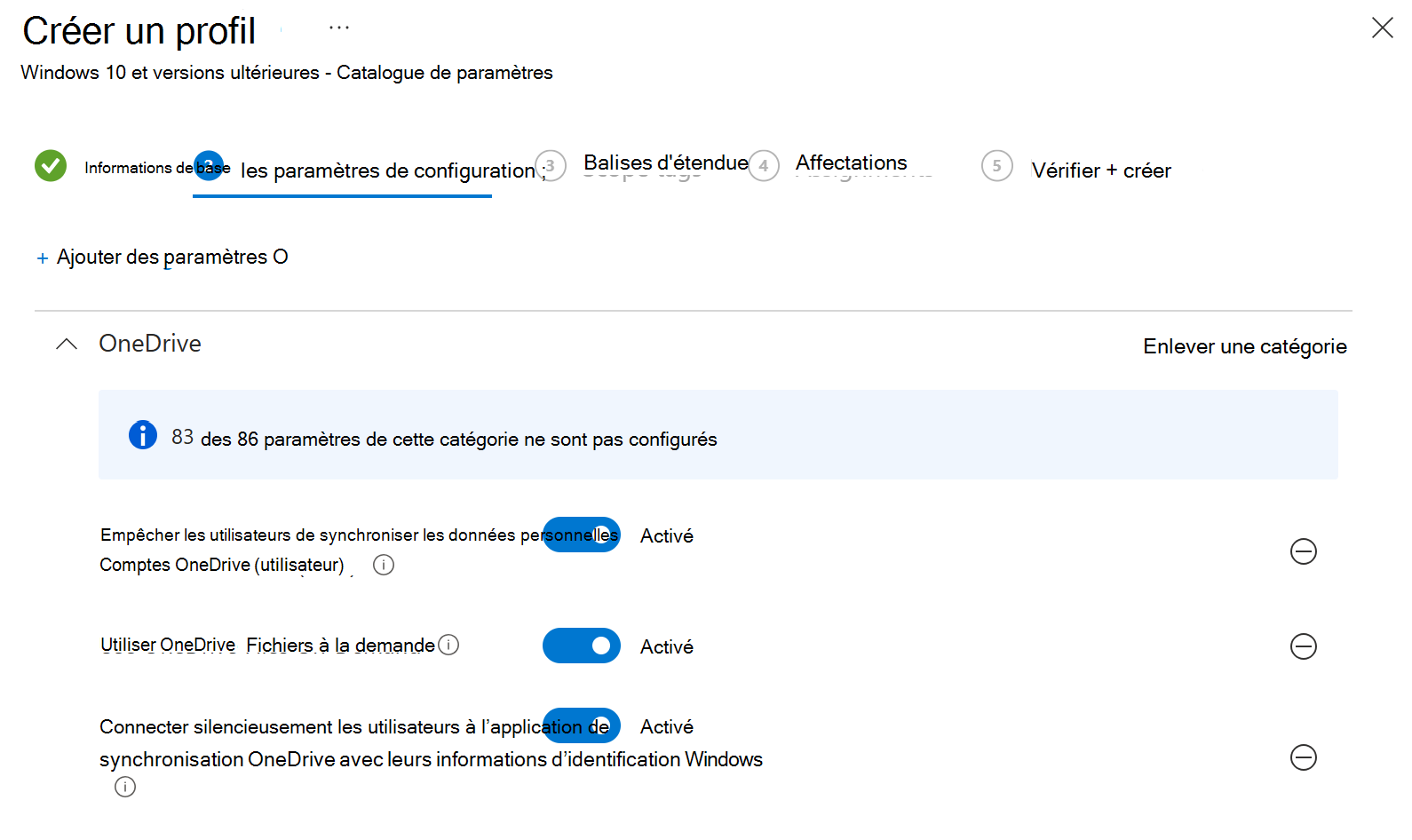Open the ellipsis menu beside the title
This screenshot has width=1412, height=840.
point(339,28)
